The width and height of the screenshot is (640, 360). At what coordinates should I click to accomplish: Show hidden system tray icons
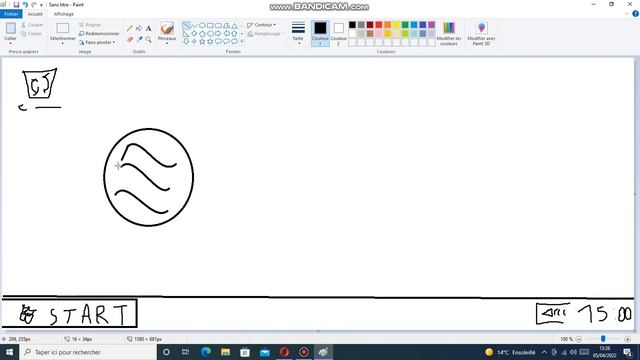click(544, 352)
